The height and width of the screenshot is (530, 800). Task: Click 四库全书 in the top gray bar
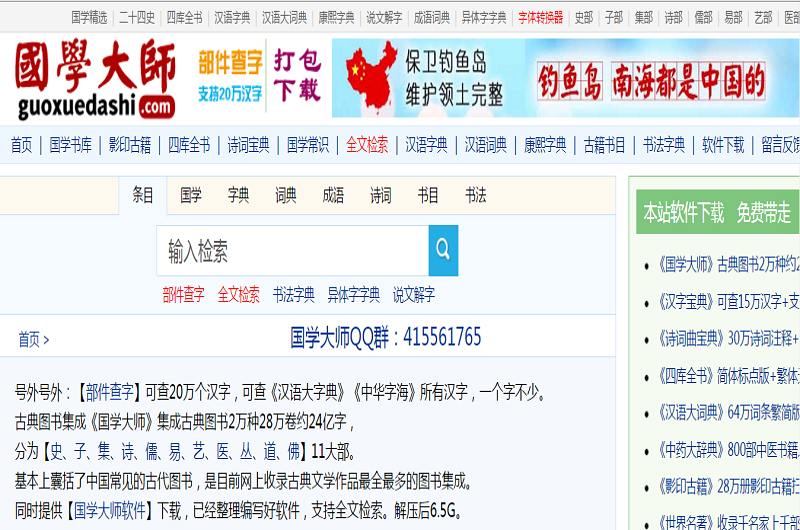pos(185,18)
